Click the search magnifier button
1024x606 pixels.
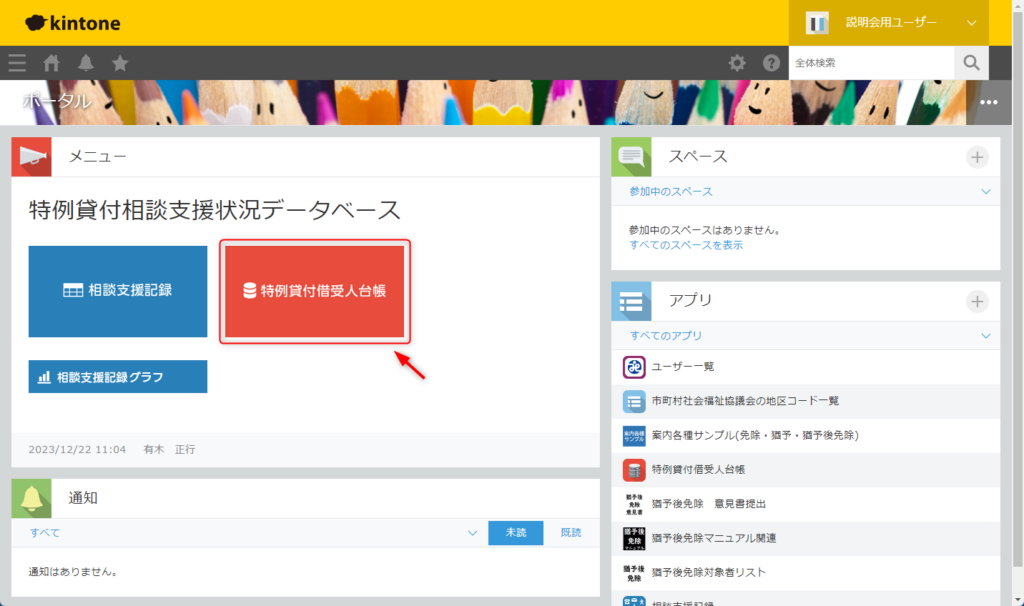[x=971, y=63]
